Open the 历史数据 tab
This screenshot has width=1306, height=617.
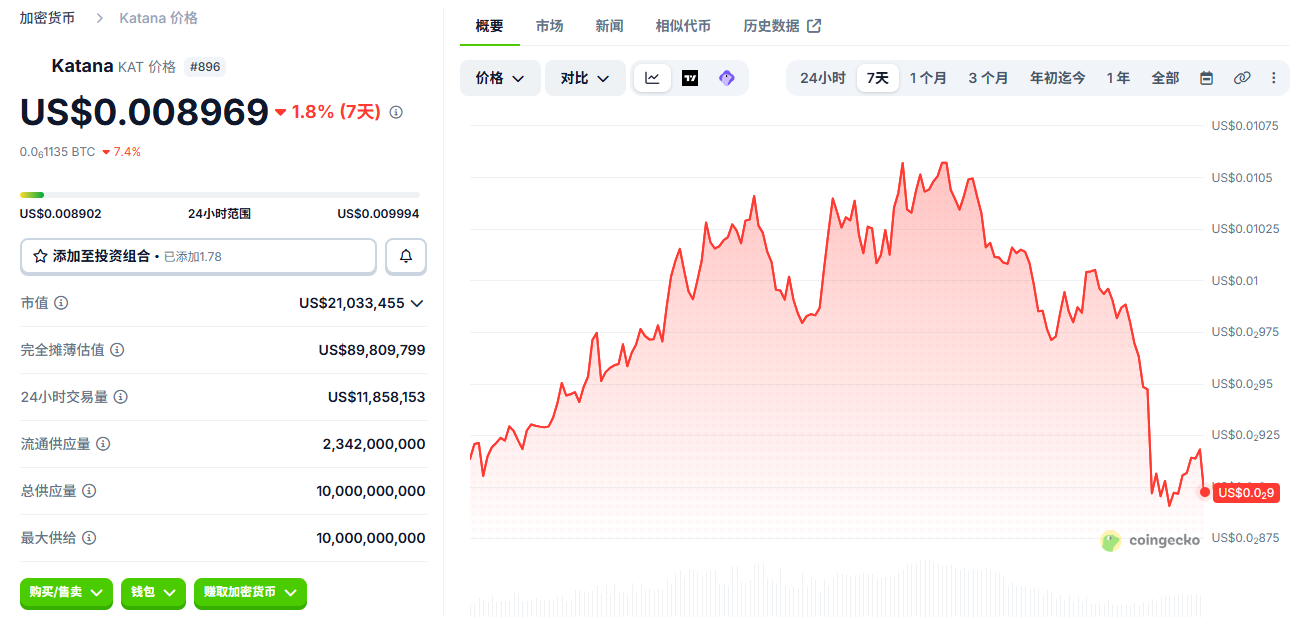(782, 26)
